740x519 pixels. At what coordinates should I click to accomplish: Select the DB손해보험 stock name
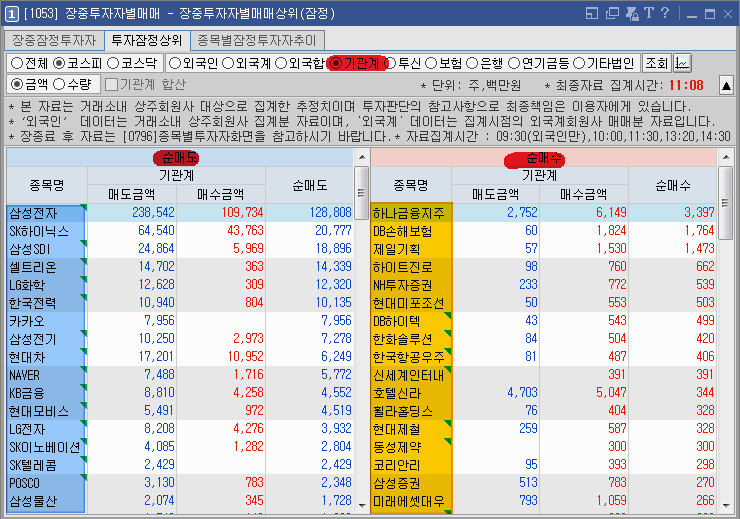click(x=402, y=231)
